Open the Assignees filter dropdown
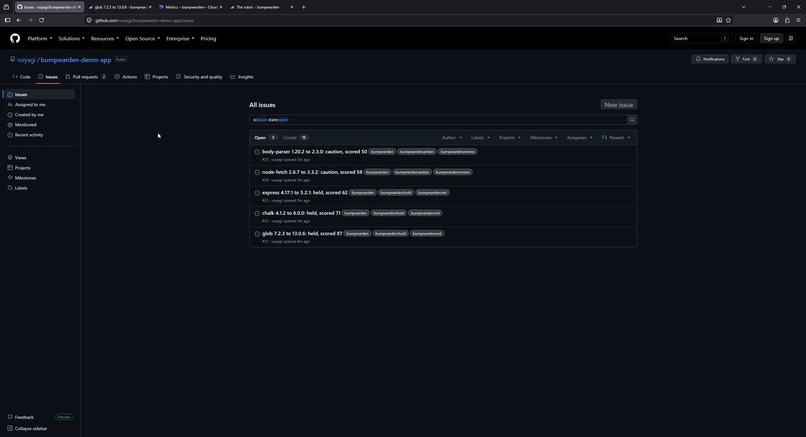This screenshot has width=806, height=437. coord(579,138)
